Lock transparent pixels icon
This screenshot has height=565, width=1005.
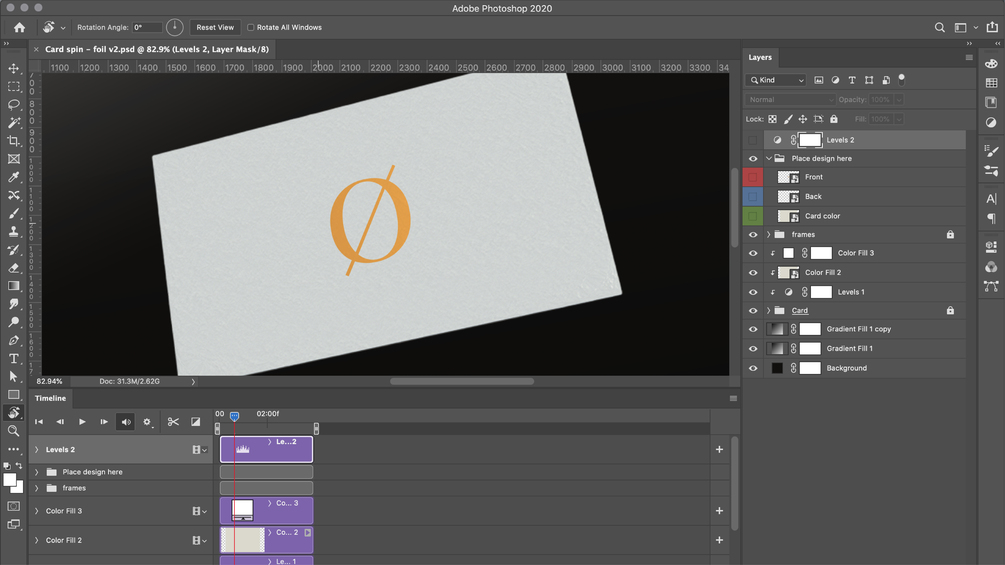[772, 119]
